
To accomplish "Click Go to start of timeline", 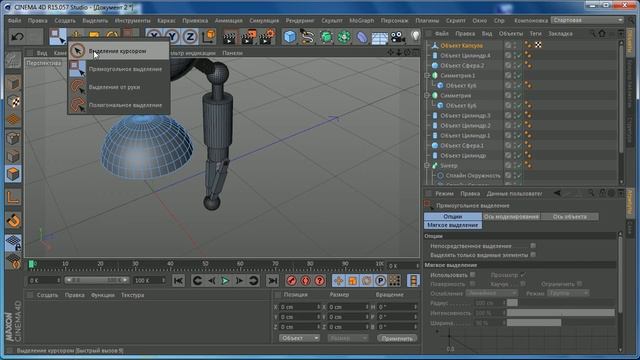I will click(x=178, y=281).
